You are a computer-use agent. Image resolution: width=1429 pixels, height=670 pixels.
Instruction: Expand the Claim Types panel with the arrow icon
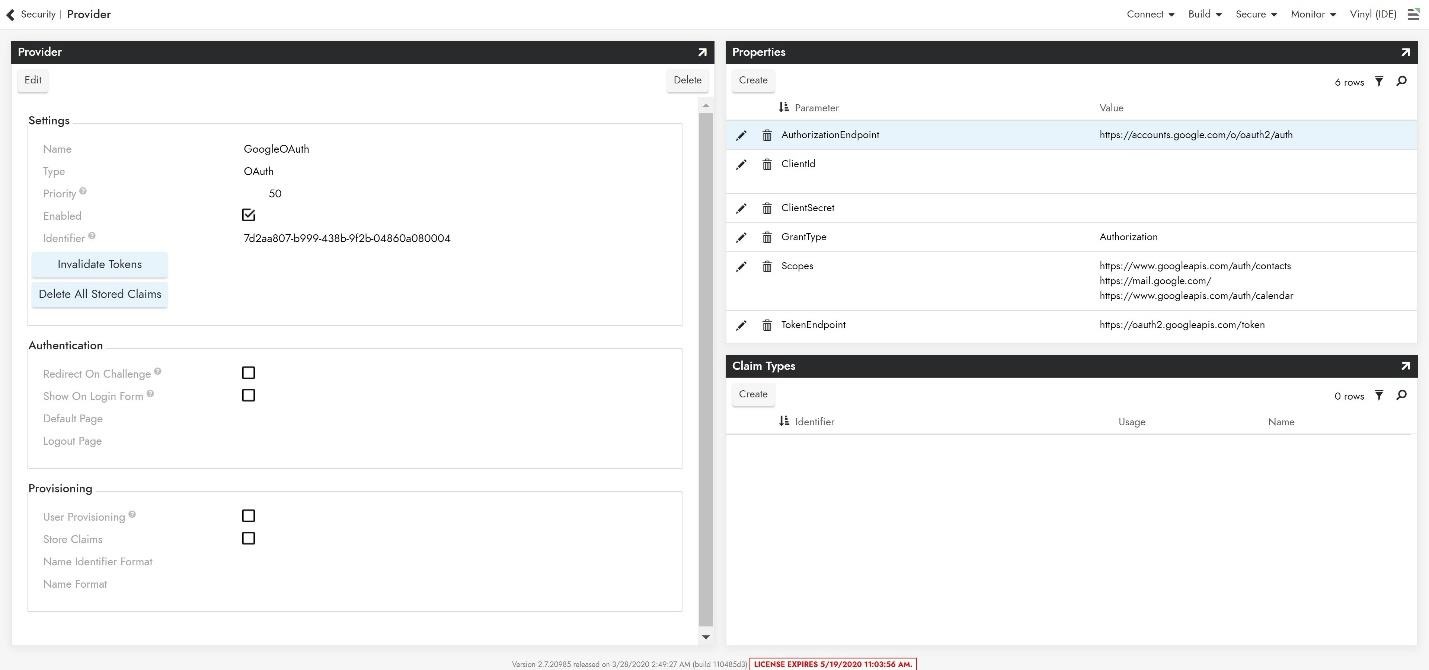pos(1405,367)
